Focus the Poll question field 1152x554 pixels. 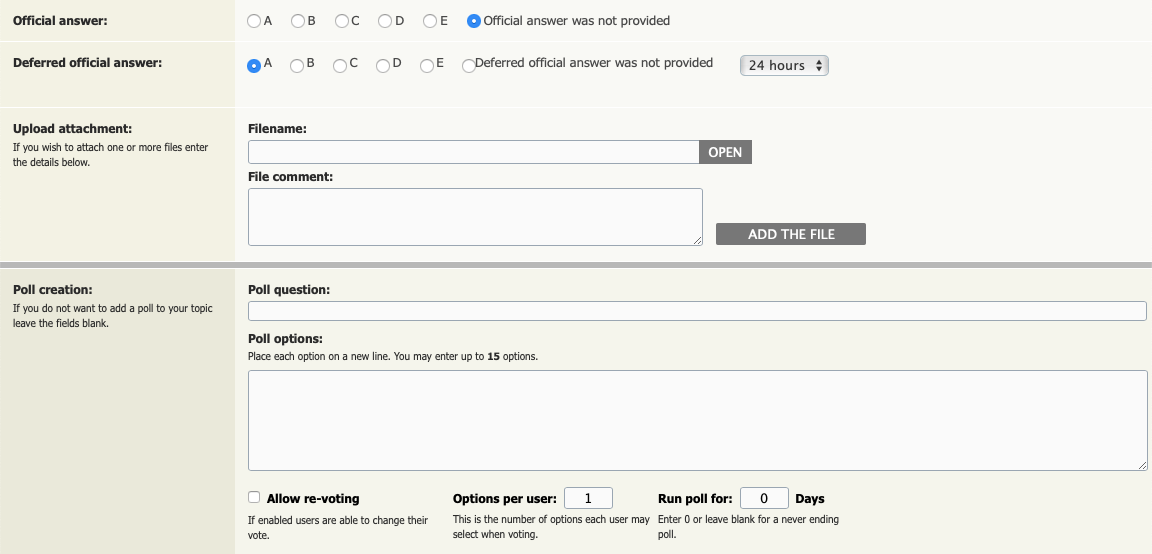(696, 311)
